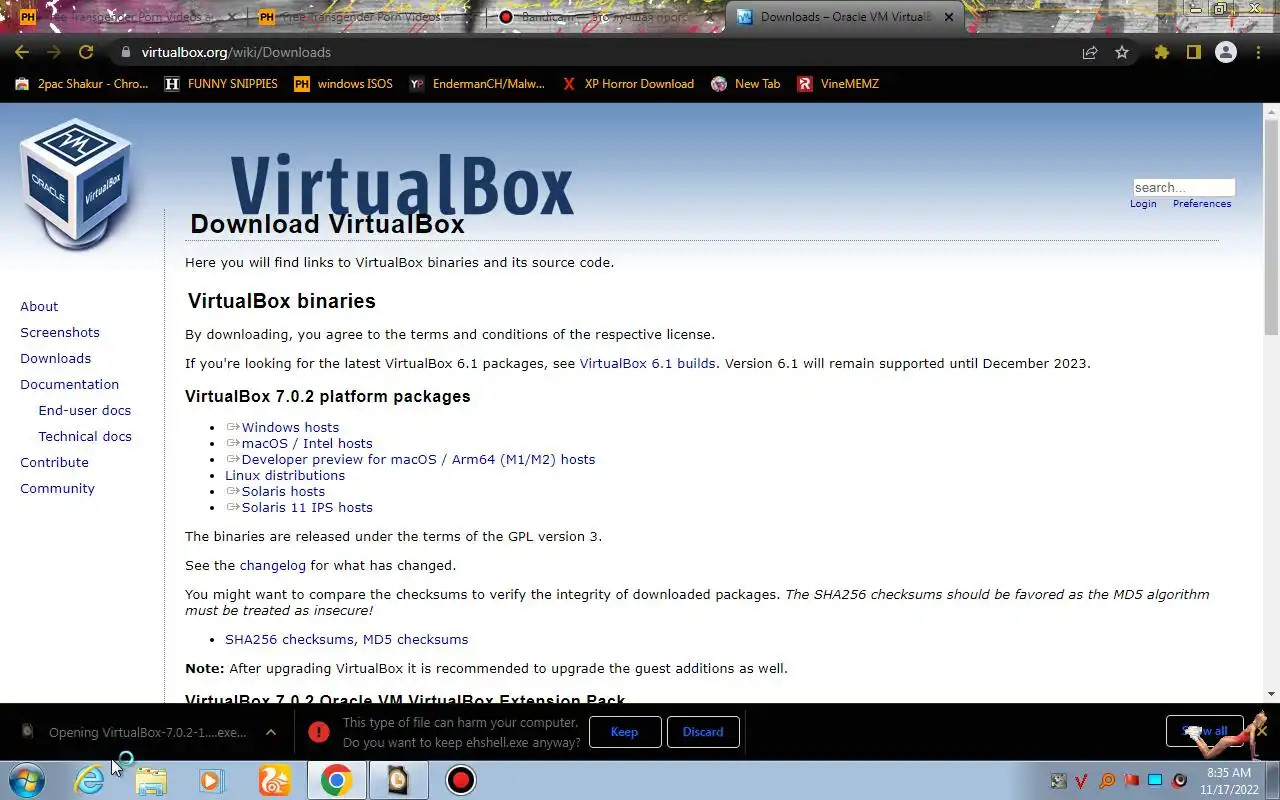Click the red download warning icon

tap(319, 732)
